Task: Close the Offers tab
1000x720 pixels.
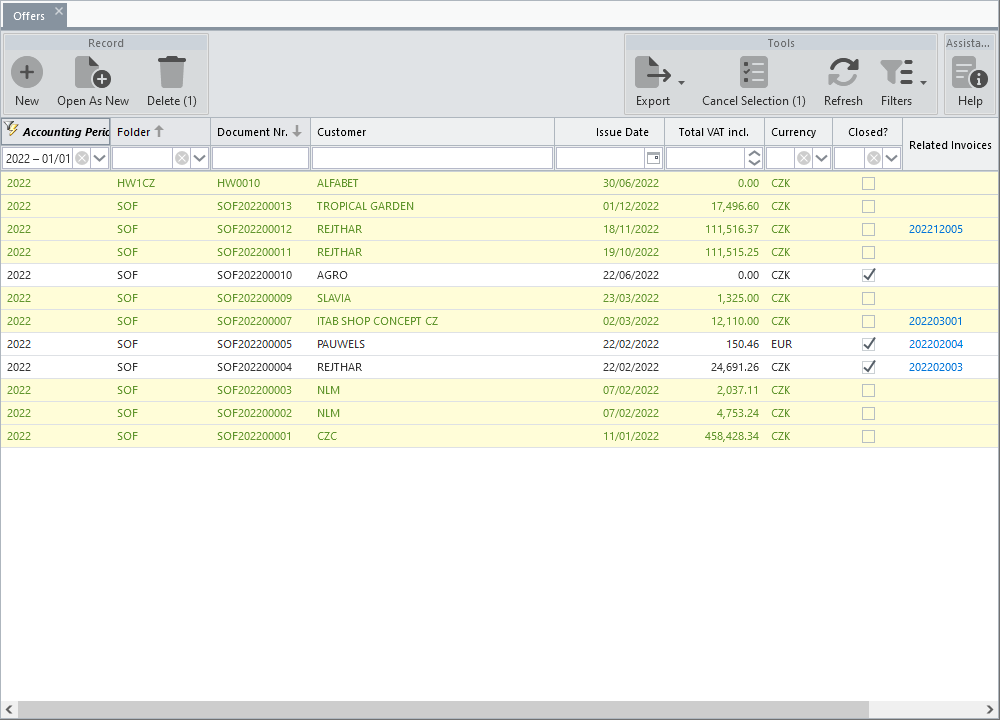Action: (59, 11)
